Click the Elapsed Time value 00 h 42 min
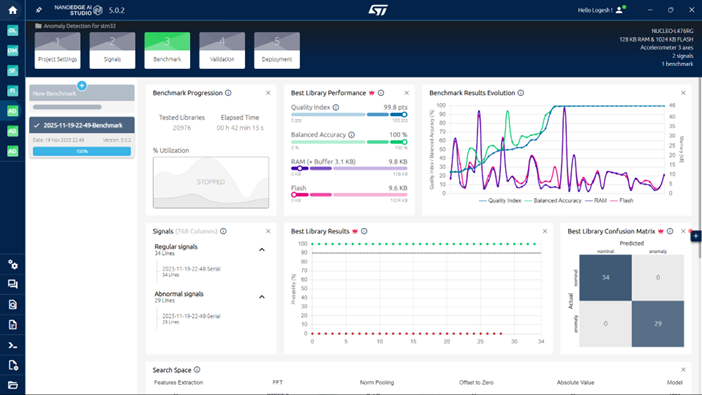The image size is (702, 395). click(240, 128)
